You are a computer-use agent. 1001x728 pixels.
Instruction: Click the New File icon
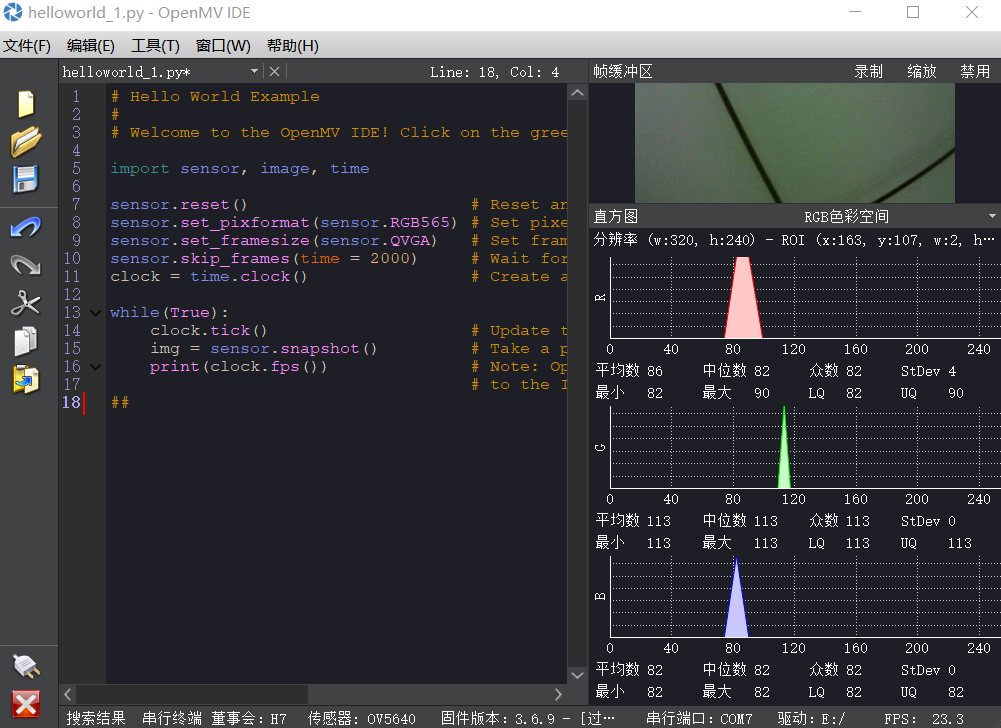point(26,104)
